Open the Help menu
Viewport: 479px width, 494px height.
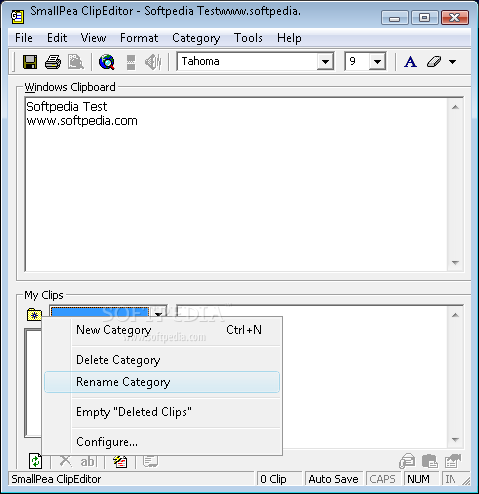coord(289,38)
